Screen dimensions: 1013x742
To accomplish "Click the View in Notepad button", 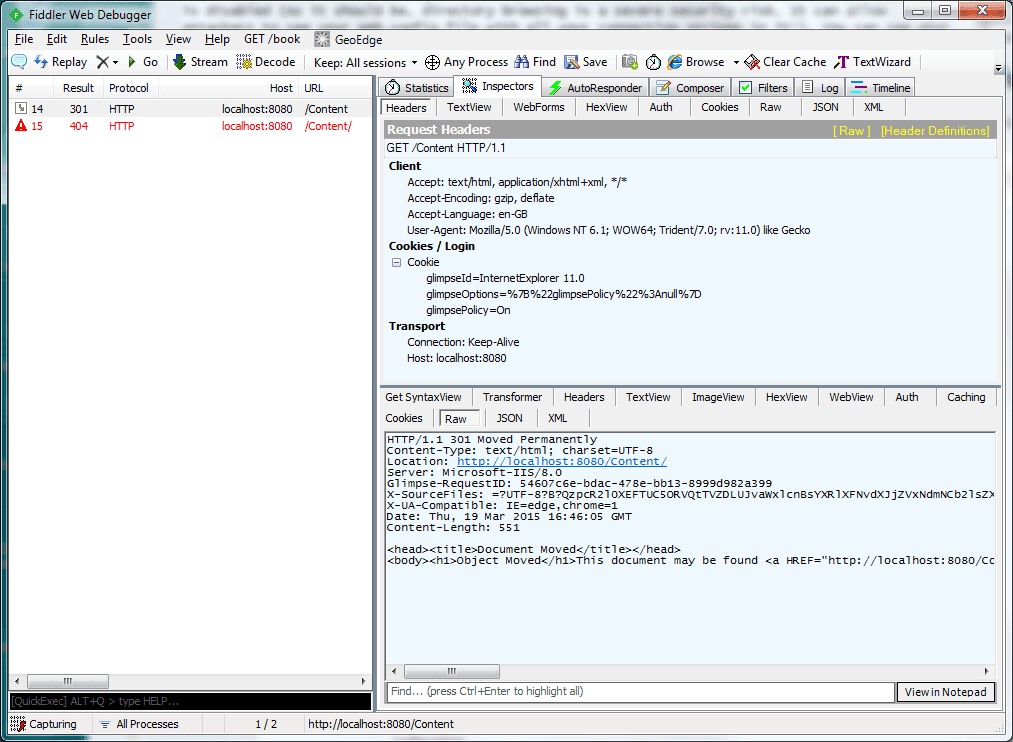I will point(944,691).
